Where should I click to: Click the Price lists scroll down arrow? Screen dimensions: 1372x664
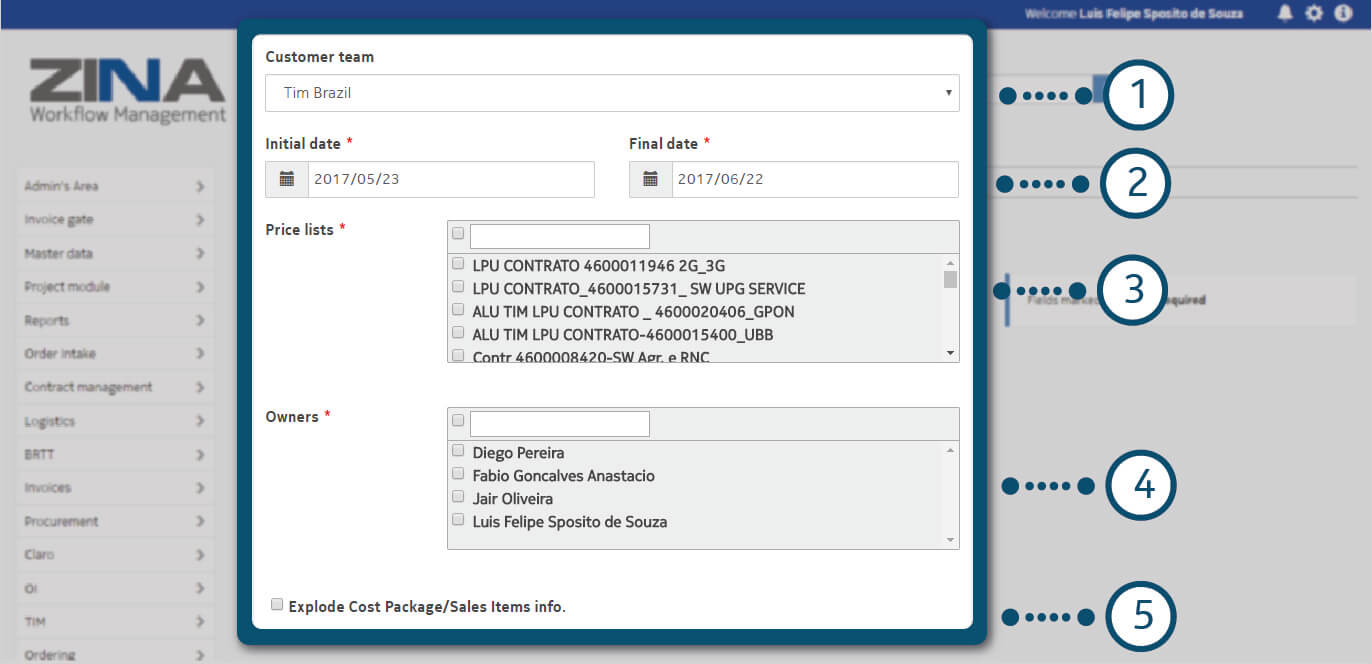pos(950,352)
